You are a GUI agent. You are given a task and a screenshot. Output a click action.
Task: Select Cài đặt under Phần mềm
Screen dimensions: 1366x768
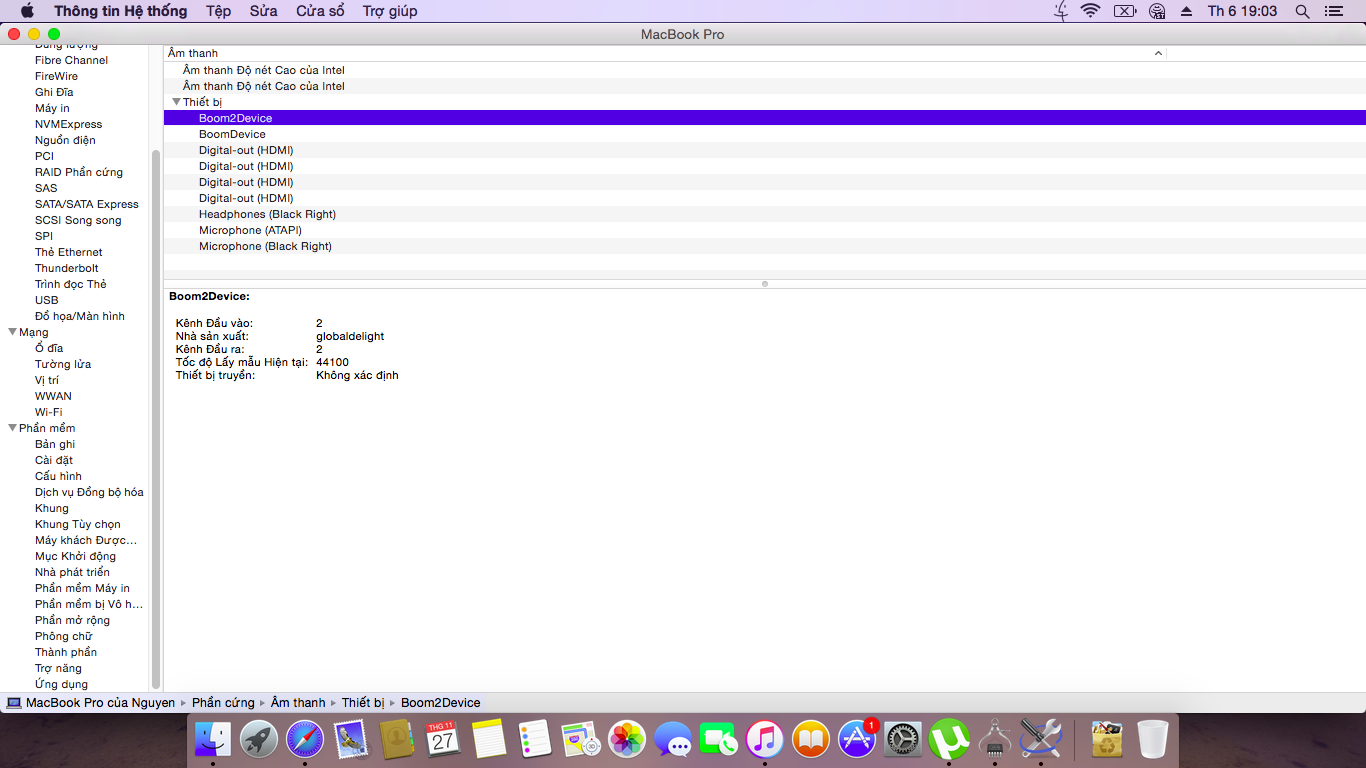54,460
